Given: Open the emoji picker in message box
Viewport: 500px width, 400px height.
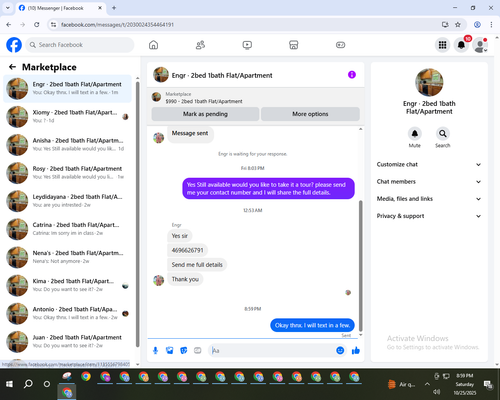Looking at the screenshot, I should point(340,350).
